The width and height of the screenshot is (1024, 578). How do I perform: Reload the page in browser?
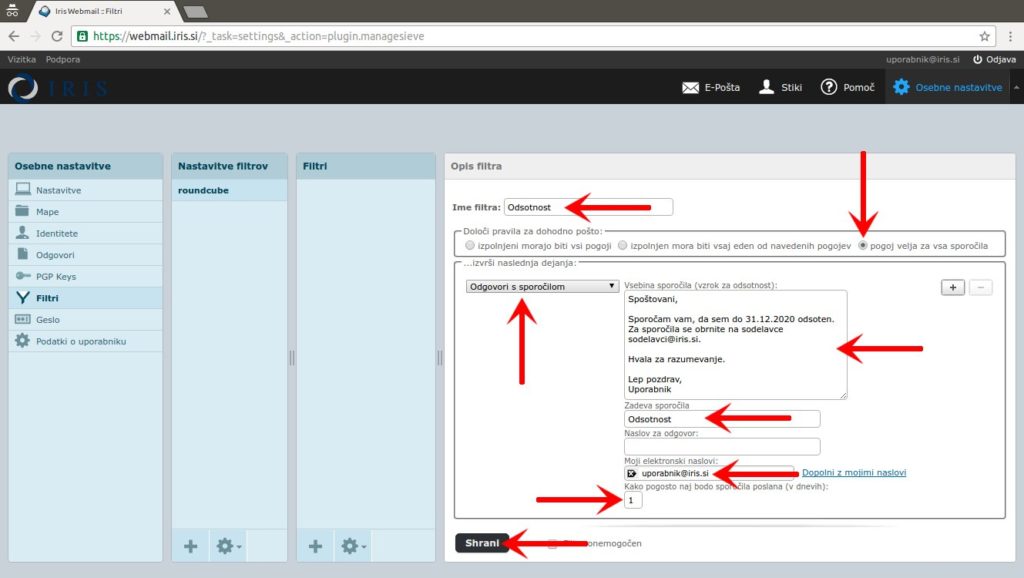(x=57, y=36)
